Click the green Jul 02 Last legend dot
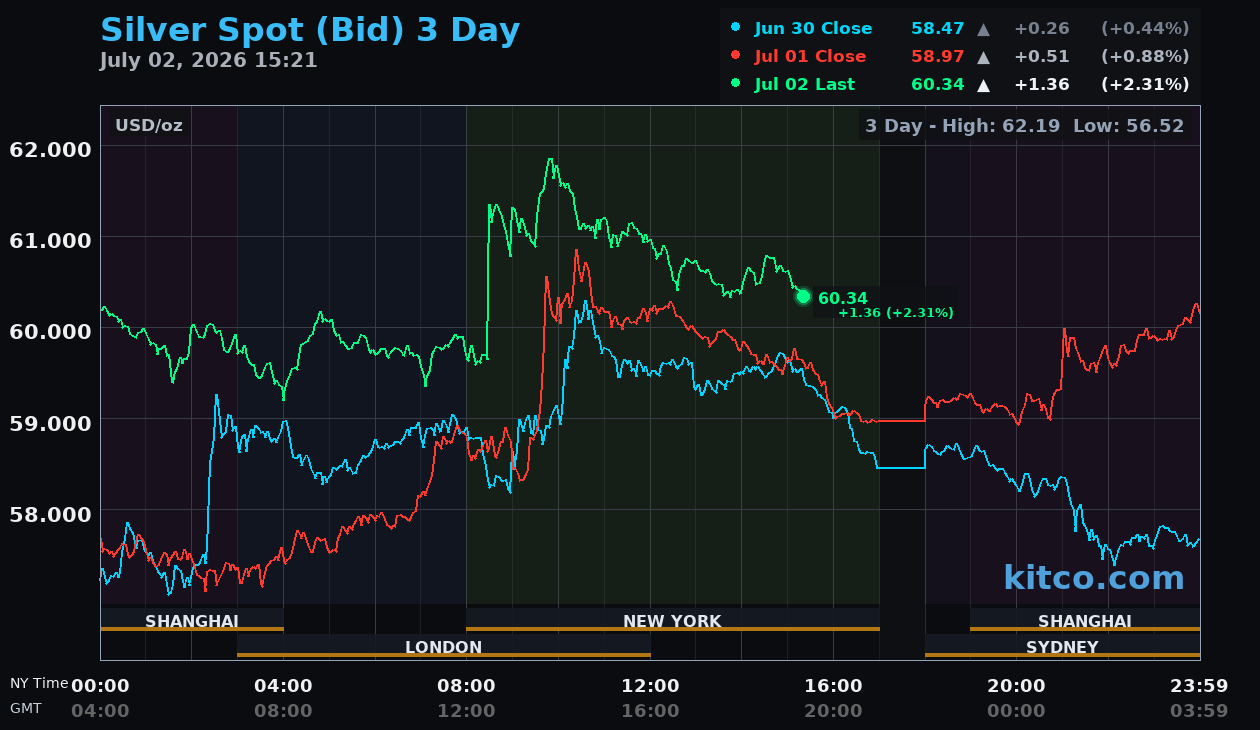 736,83
